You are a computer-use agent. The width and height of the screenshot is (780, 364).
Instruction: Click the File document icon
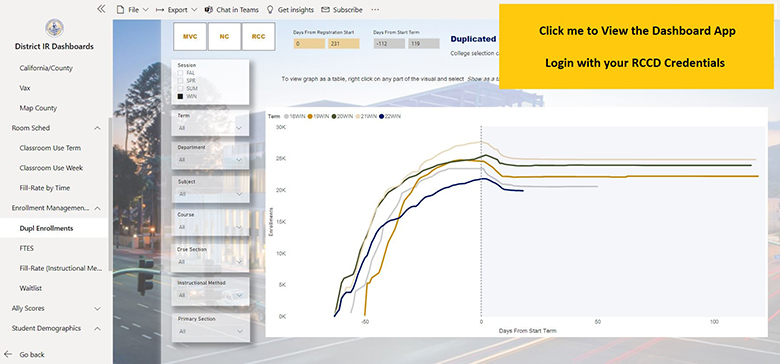tap(120, 9)
